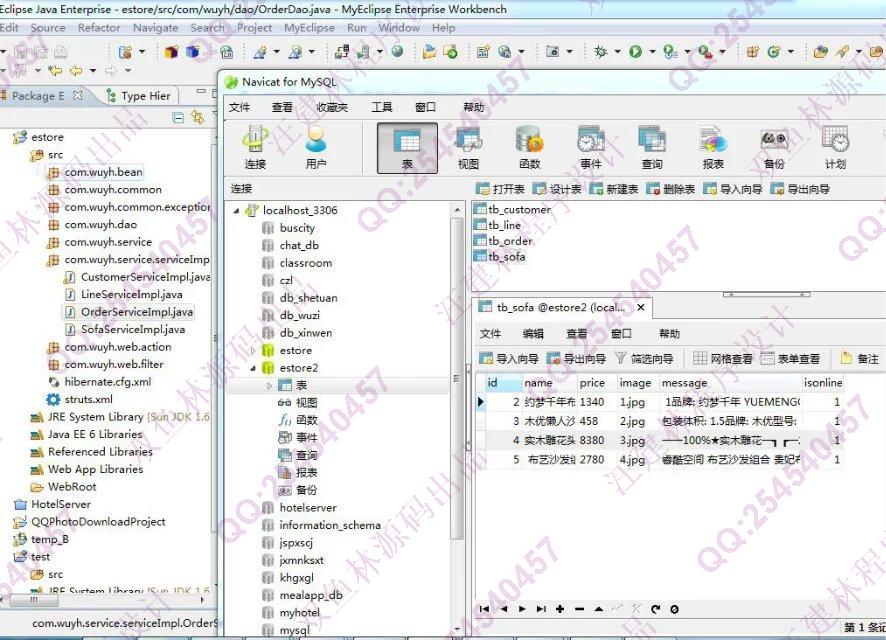The image size is (886, 640).
Task: Add a new record with plus button
Action: (x=560, y=609)
